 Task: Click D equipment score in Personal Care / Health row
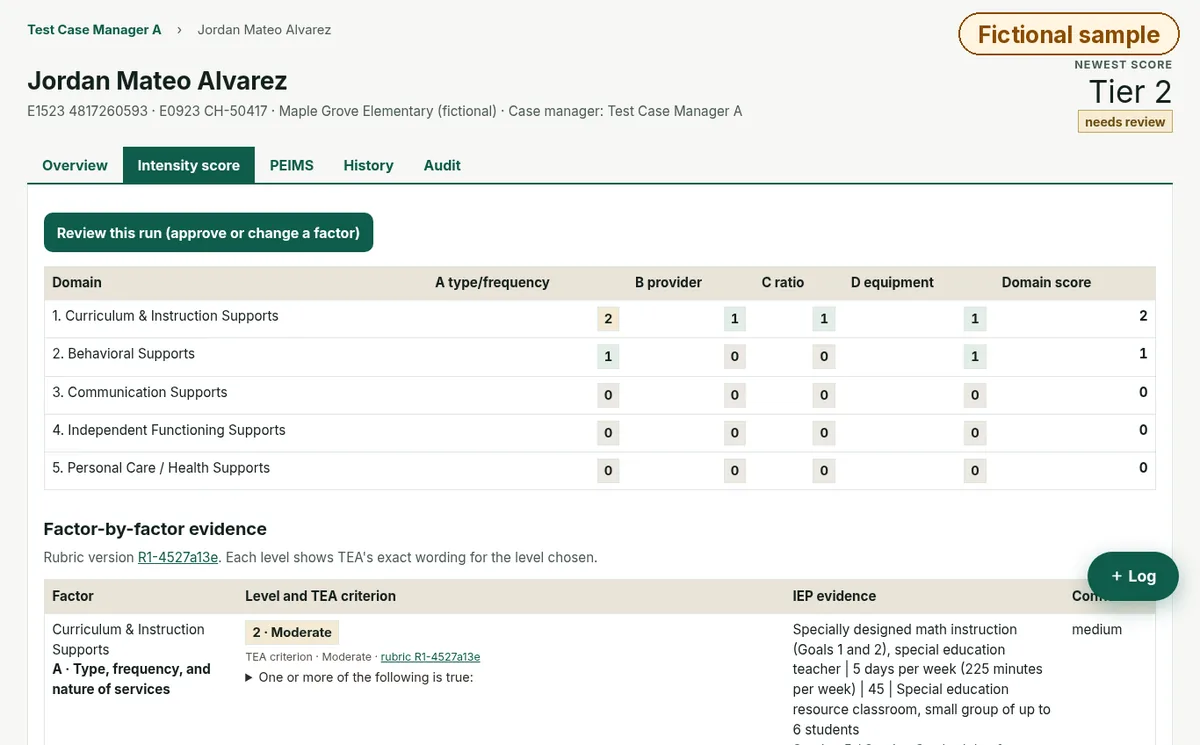tap(975, 470)
